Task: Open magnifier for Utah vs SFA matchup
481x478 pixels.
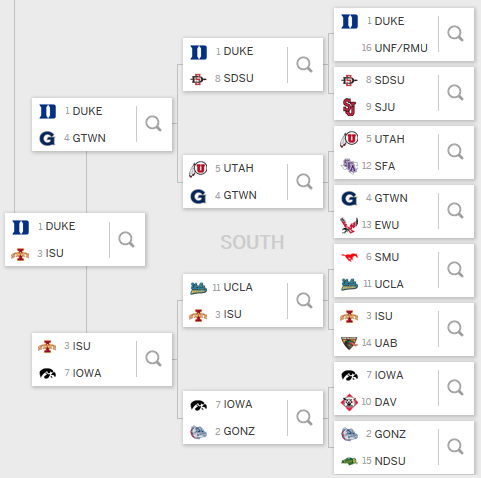Action: [455, 152]
